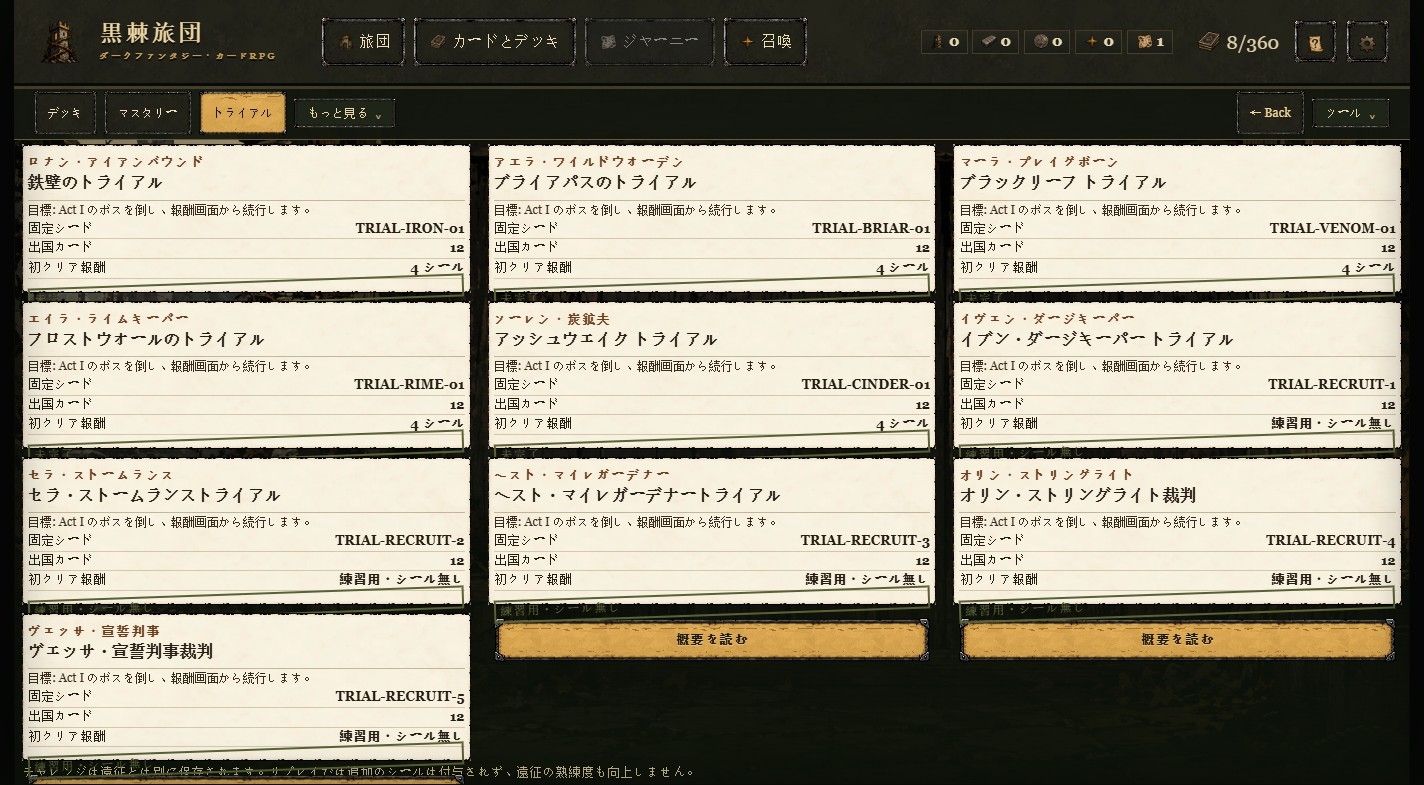The width and height of the screenshot is (1424, 785).
Task: Select ヘスト・マイレガーデナートライアル title
Action: pyautogui.click(x=637, y=495)
